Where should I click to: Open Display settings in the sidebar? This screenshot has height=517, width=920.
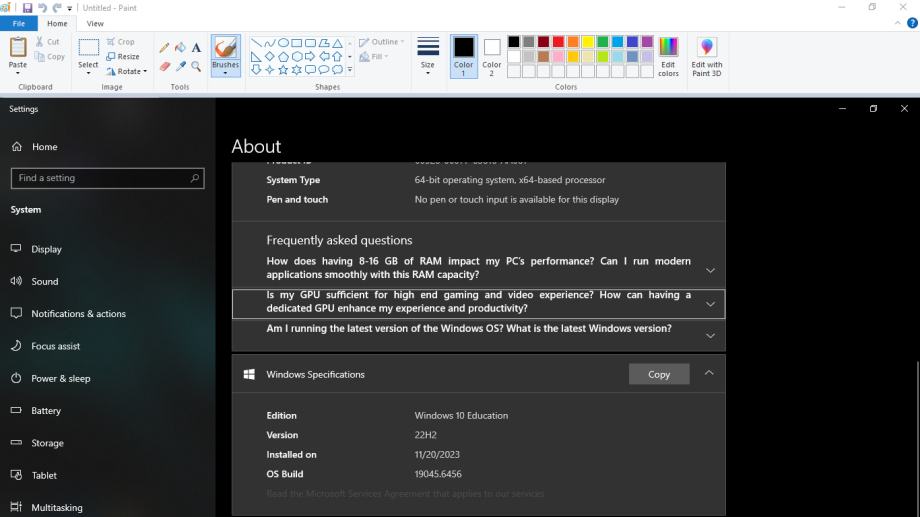46,249
